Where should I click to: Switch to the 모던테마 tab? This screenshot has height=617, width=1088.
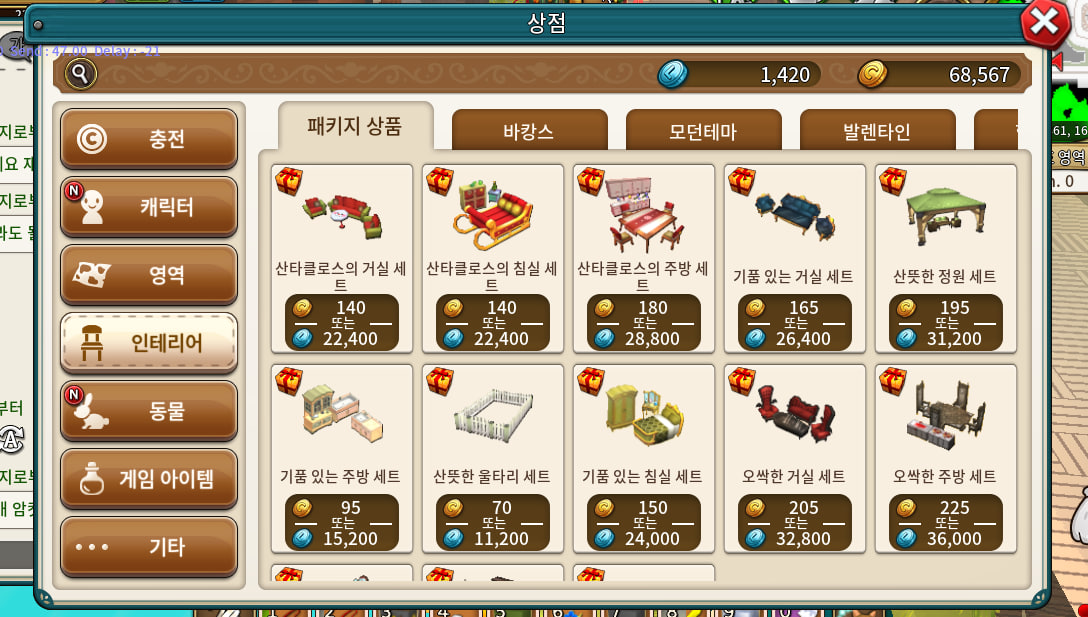tap(704, 130)
